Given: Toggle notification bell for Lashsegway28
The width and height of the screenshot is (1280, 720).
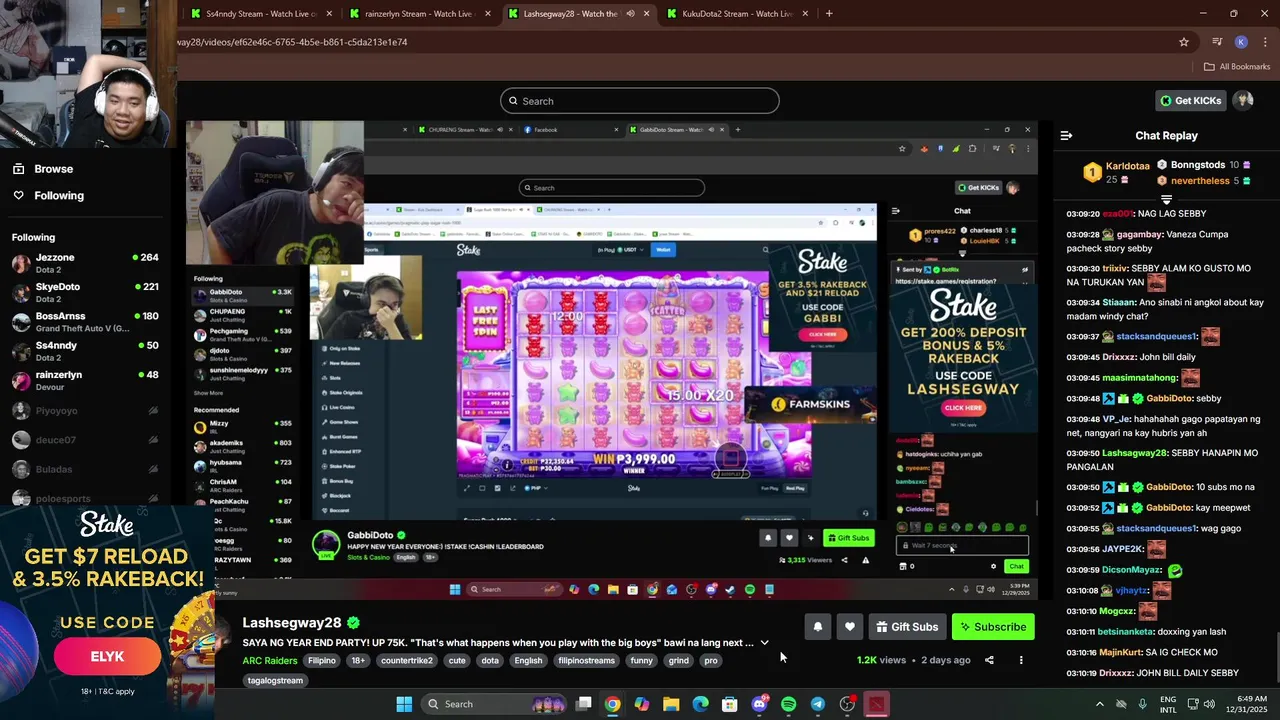Looking at the screenshot, I should (x=817, y=627).
